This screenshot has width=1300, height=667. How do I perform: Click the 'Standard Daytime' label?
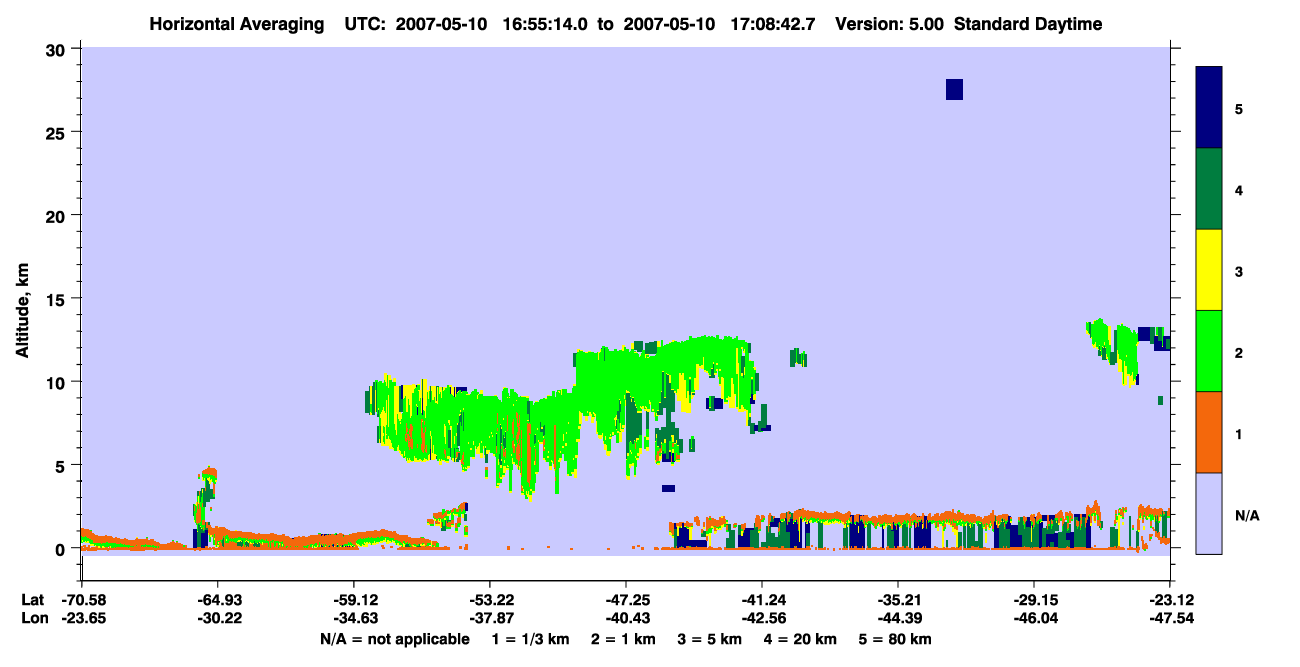coord(1028,24)
